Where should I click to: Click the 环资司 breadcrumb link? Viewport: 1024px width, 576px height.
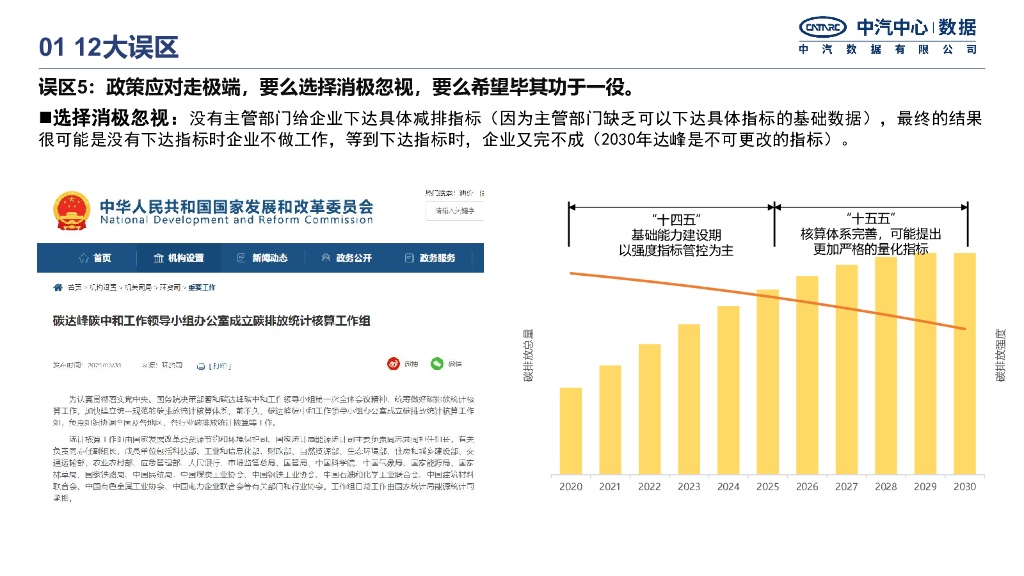(x=170, y=286)
